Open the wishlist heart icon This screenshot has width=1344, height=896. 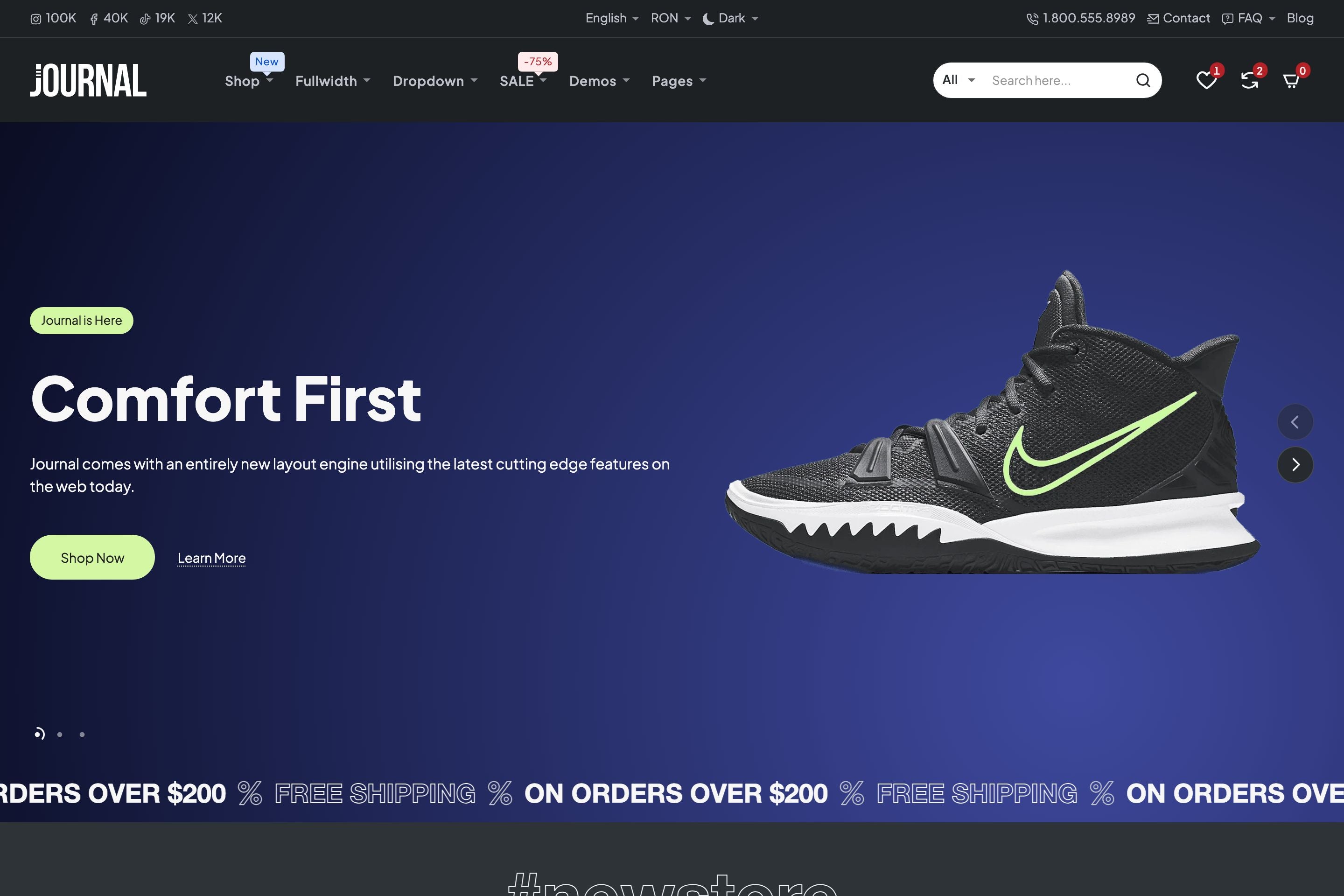(x=1206, y=80)
